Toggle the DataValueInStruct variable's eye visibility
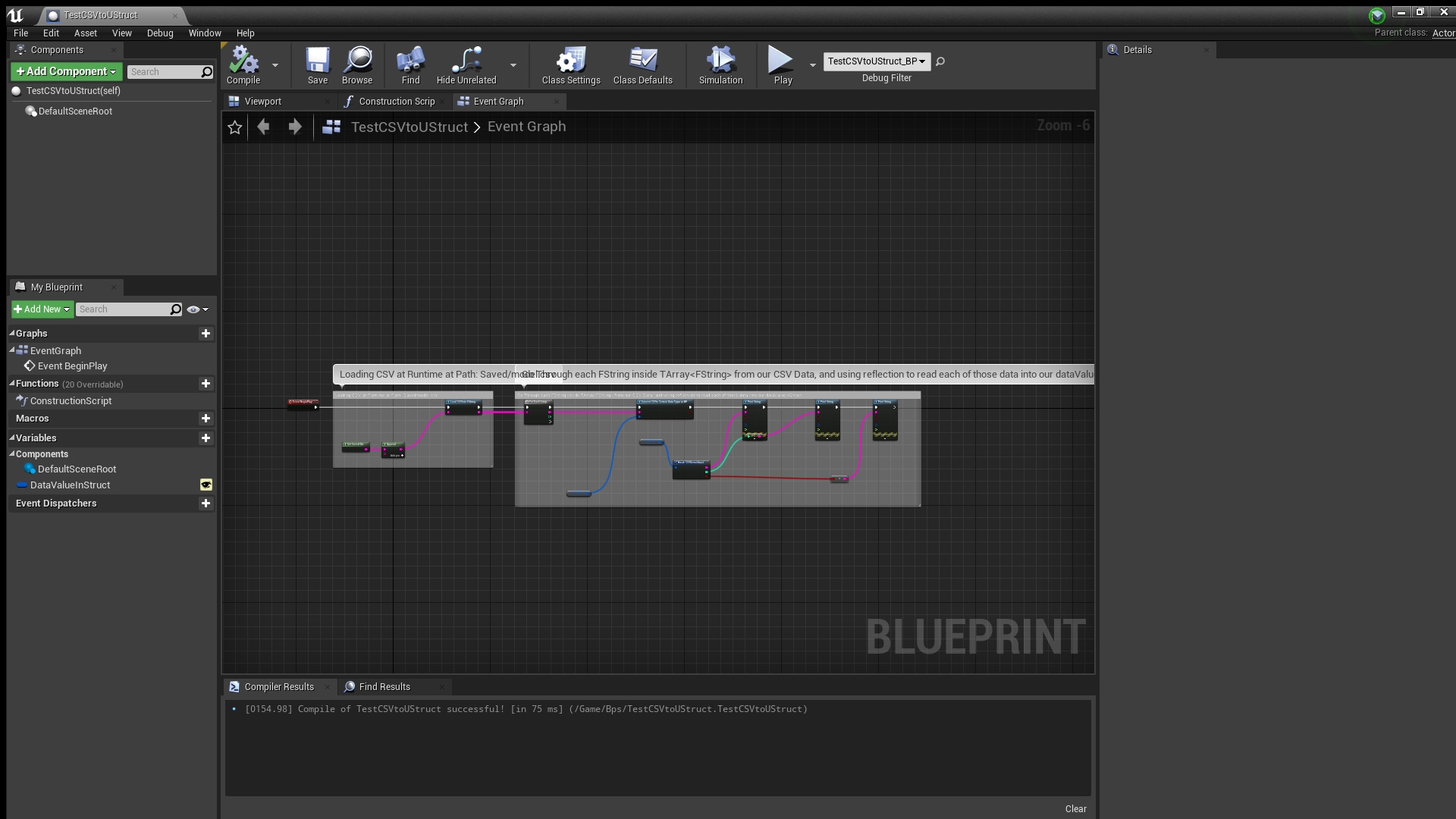 (x=206, y=485)
